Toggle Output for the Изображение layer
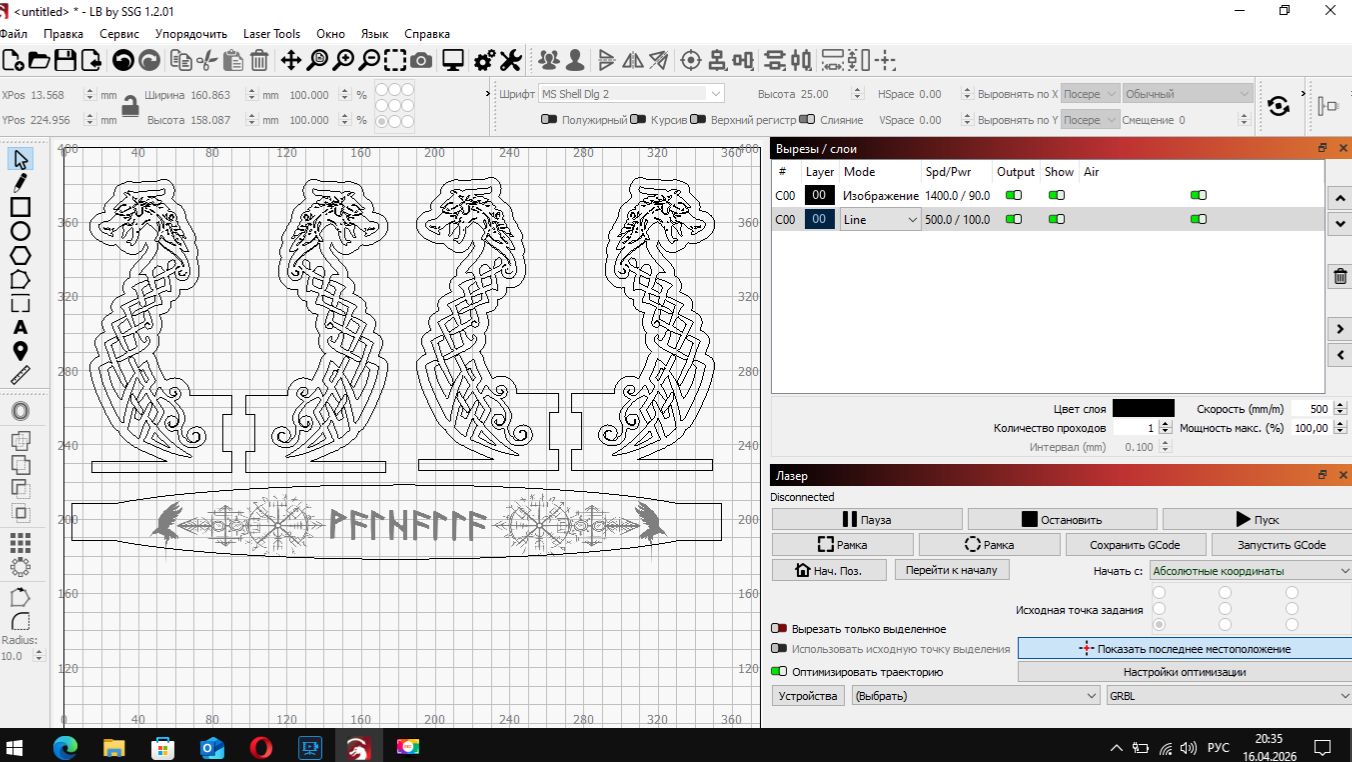Screen dimensions: 1352x762 [x=1014, y=195]
